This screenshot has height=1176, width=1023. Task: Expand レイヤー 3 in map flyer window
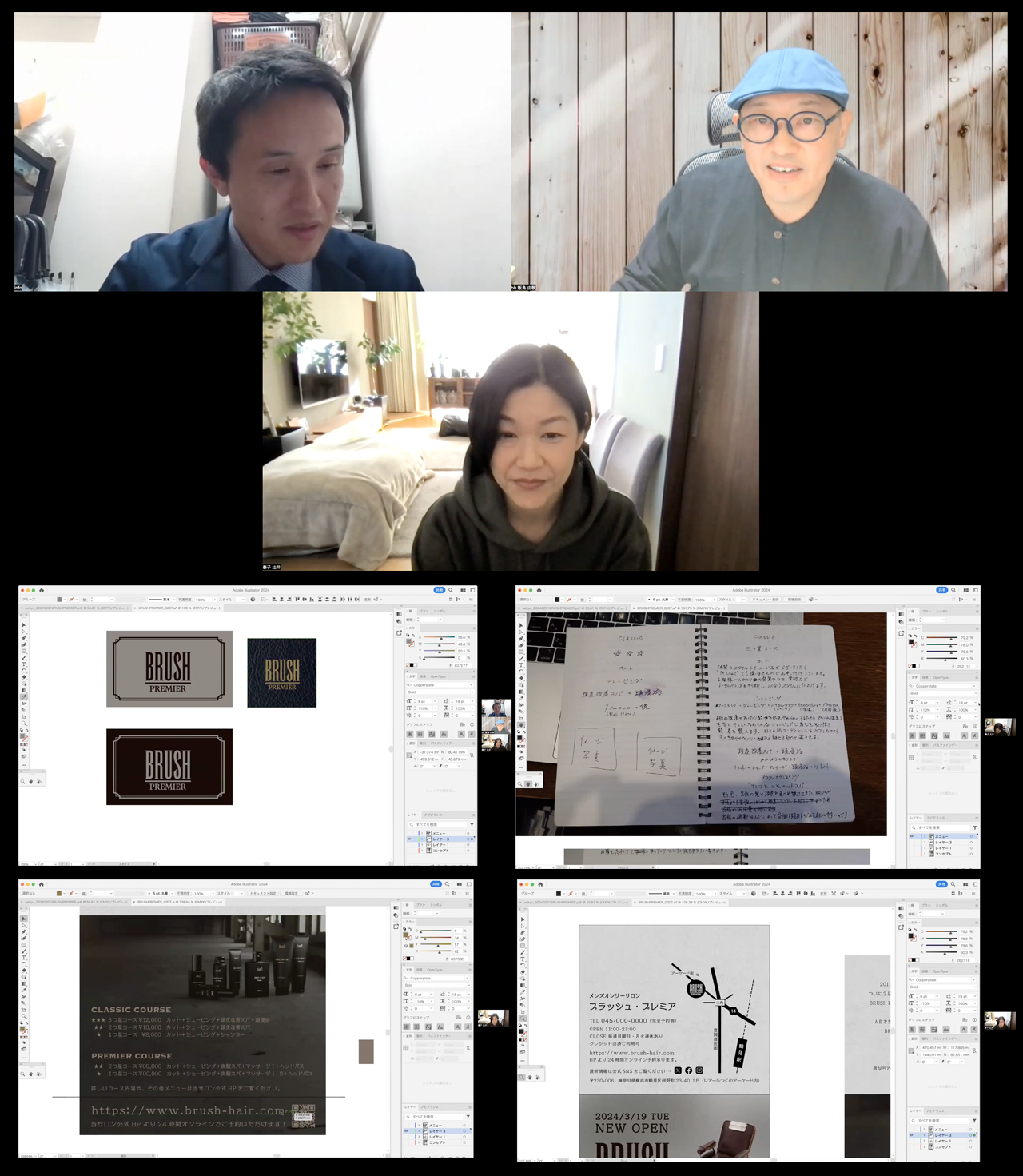click(924, 1135)
